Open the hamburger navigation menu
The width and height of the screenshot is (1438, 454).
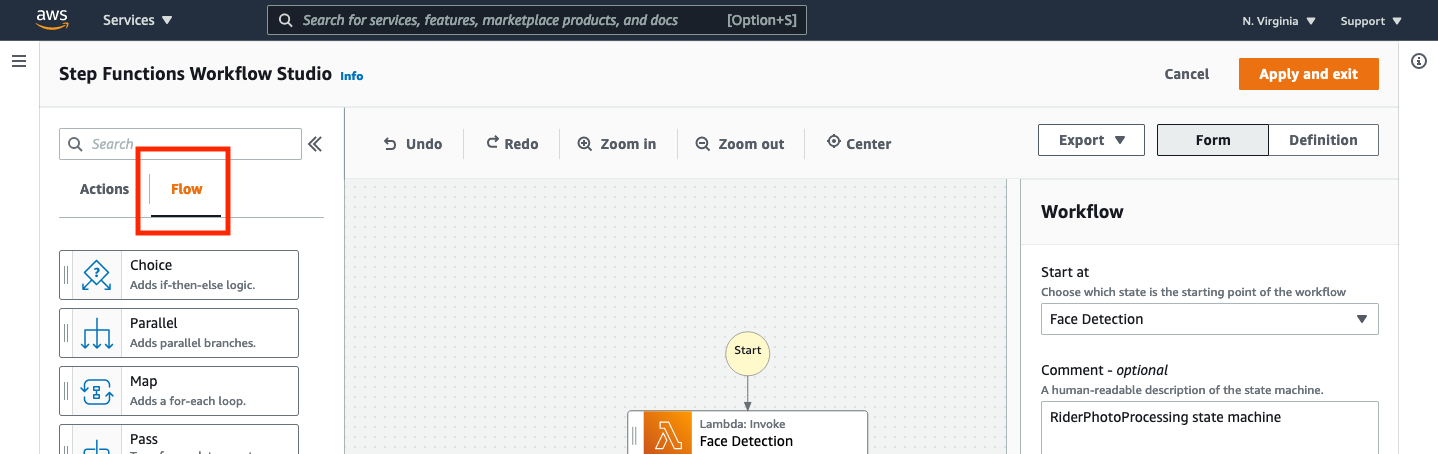[x=18, y=61]
